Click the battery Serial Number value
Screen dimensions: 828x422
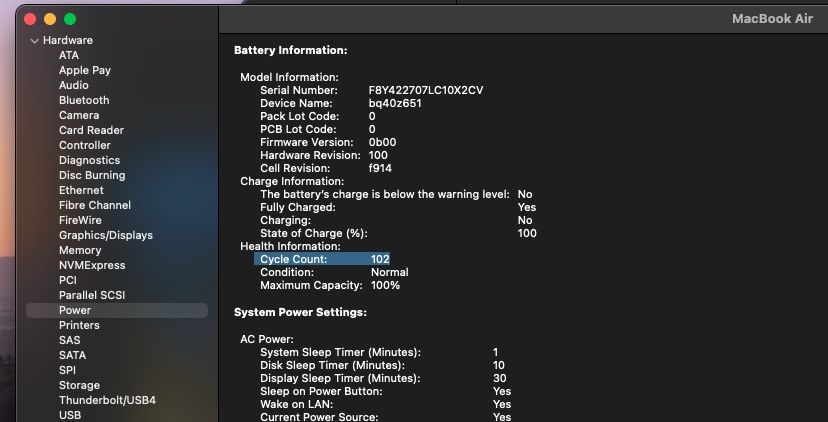tap(425, 90)
